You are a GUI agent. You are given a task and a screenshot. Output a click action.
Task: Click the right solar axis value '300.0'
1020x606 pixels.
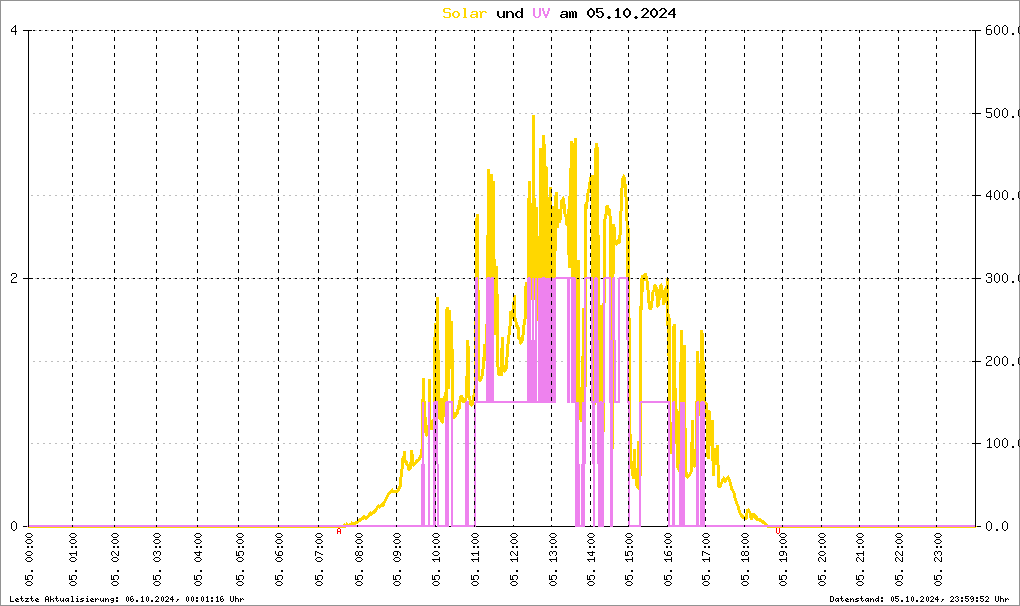pyautogui.click(x=999, y=278)
